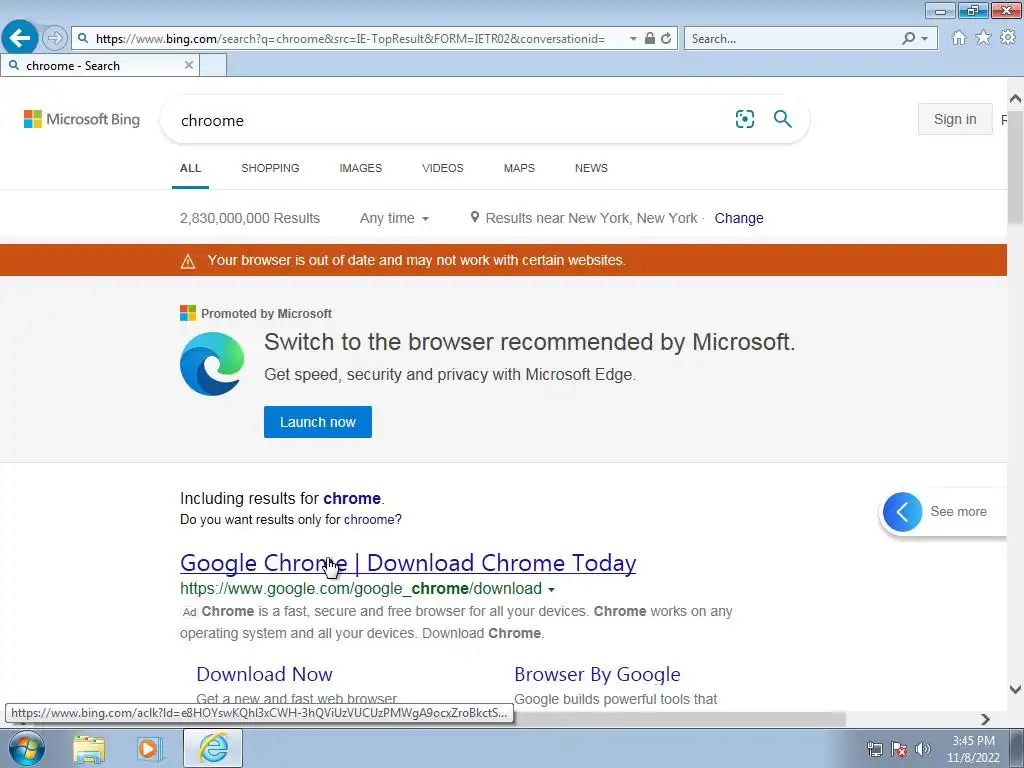Image resolution: width=1024 pixels, height=768 pixels.
Task: Open the address bar autocomplete dropdown arrow
Action: [x=633, y=39]
